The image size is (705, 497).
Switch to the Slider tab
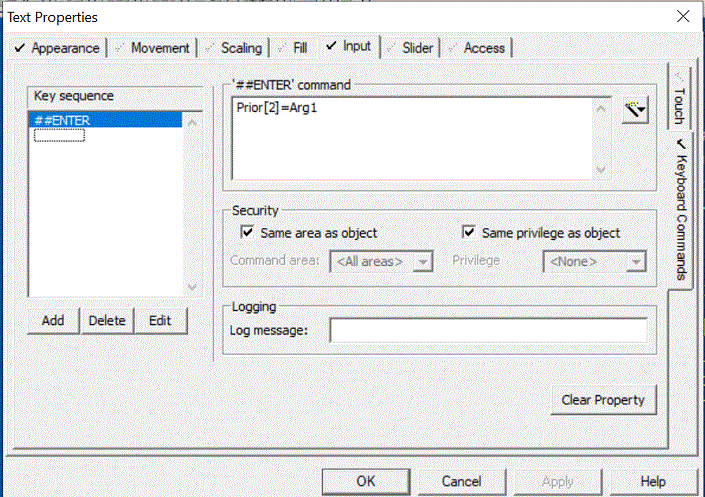tap(410, 48)
